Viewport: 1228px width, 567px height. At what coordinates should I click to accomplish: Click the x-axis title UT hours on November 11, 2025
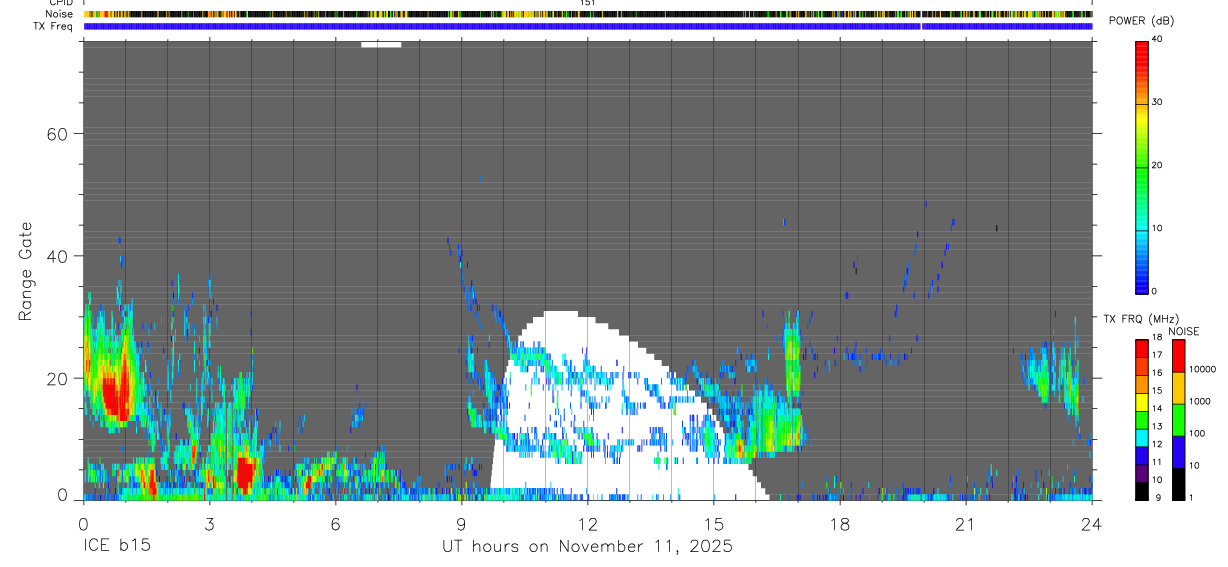pyautogui.click(x=588, y=548)
